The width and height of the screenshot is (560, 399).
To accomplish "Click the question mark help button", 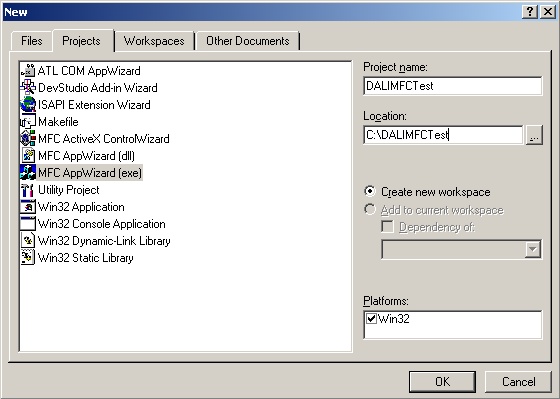I will click(530, 12).
